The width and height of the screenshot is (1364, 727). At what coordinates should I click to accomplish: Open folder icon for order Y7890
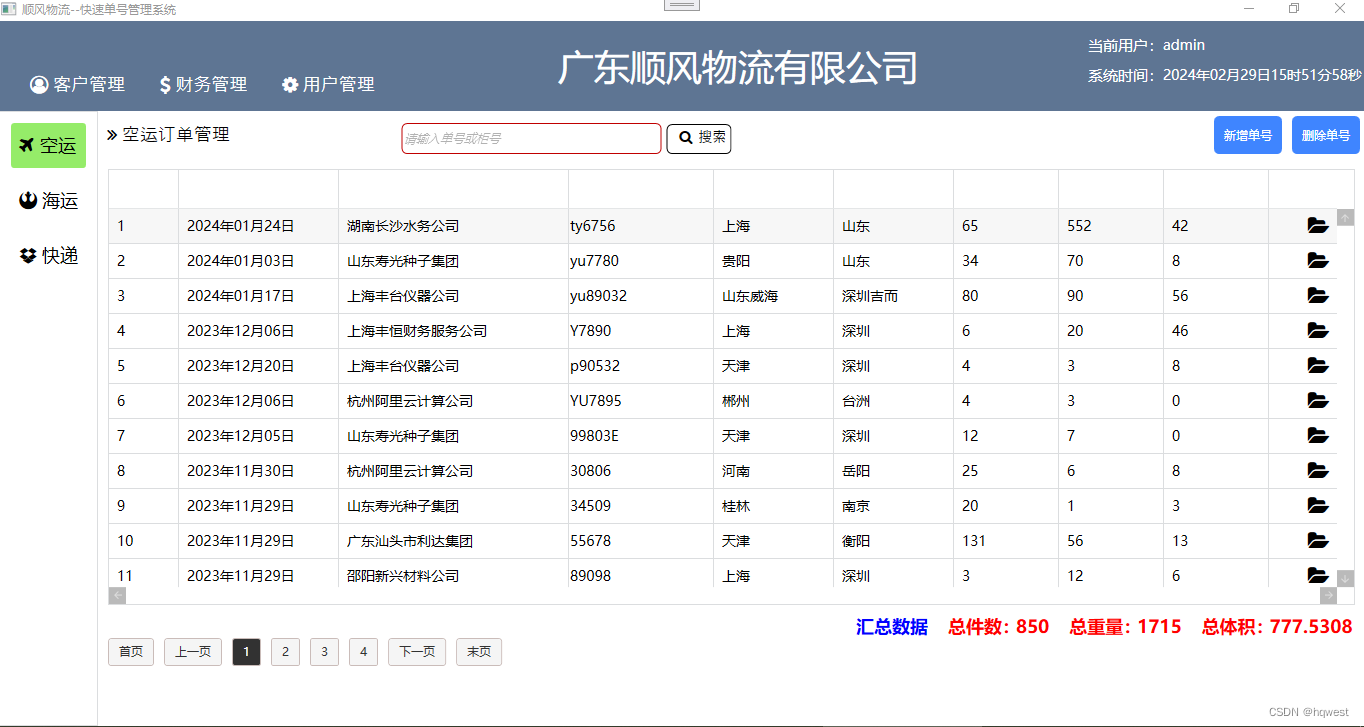coord(1318,331)
